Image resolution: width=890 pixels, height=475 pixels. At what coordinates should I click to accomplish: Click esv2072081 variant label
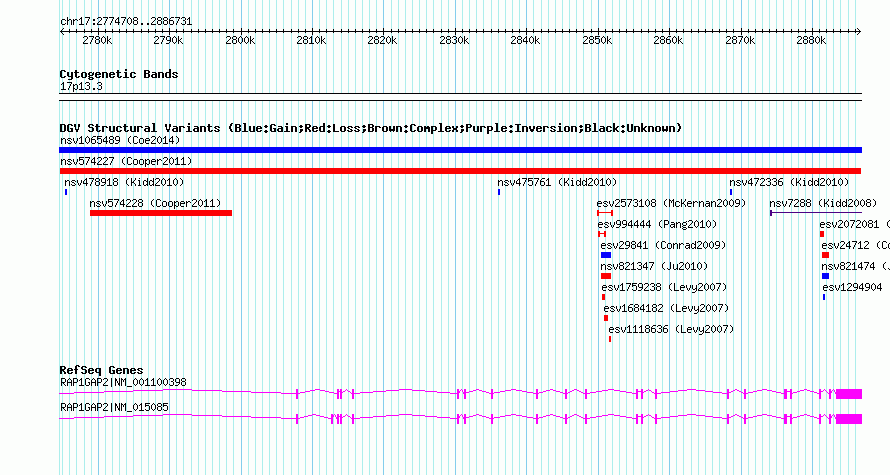point(854,224)
